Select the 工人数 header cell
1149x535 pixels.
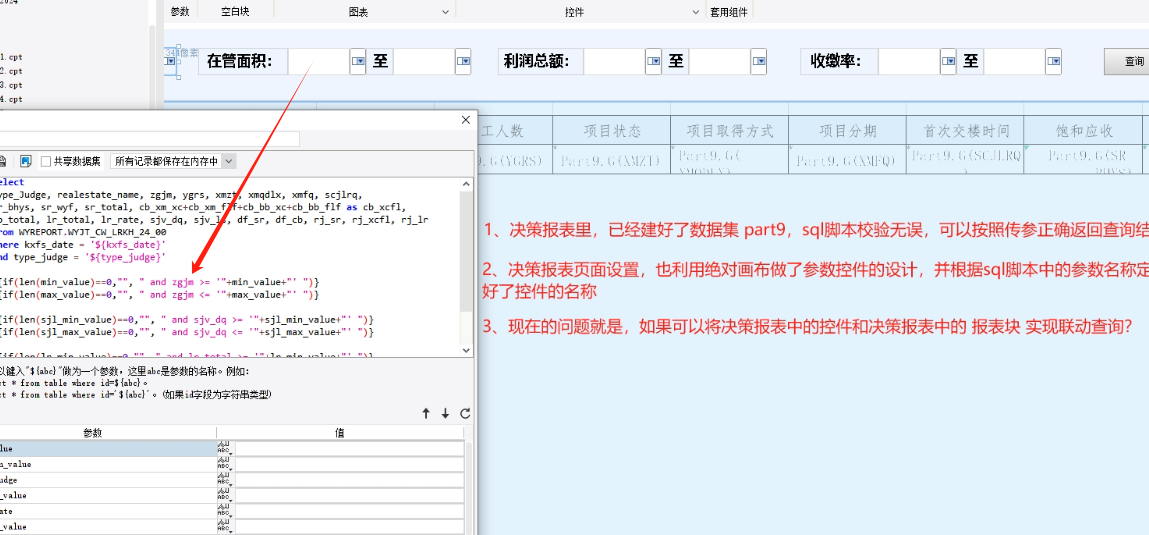coord(514,130)
